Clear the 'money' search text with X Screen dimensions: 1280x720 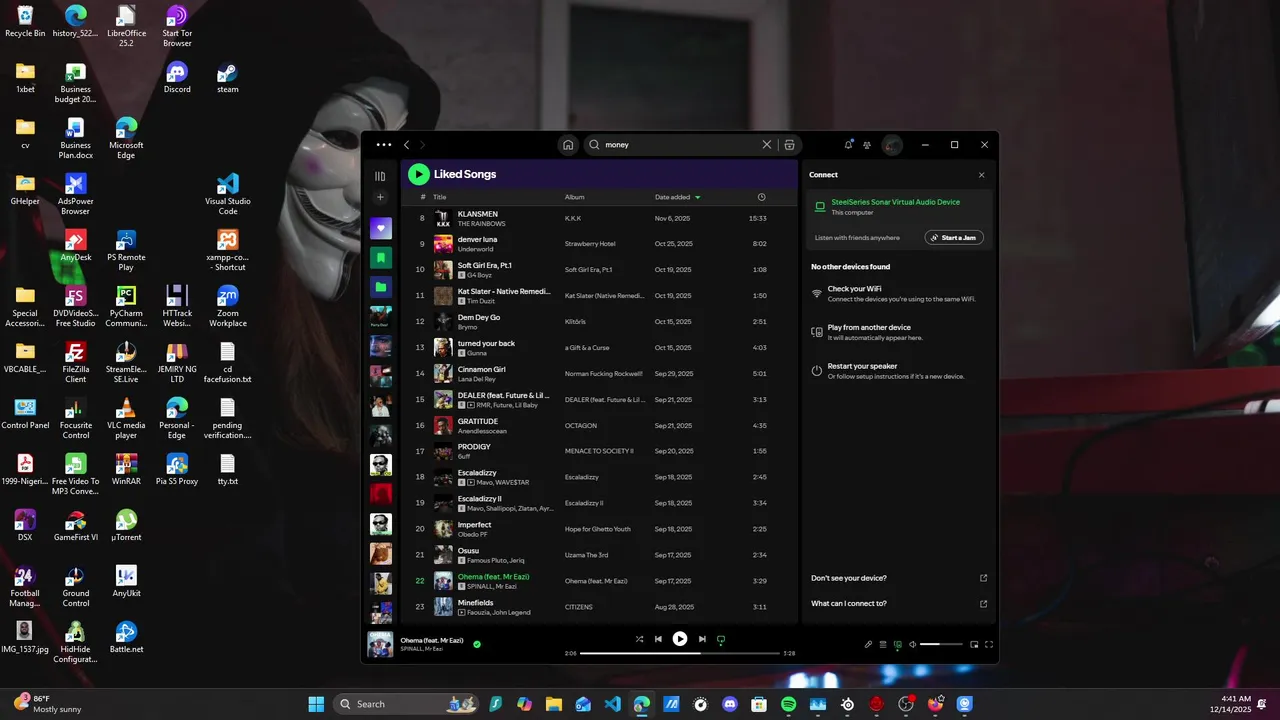point(767,145)
